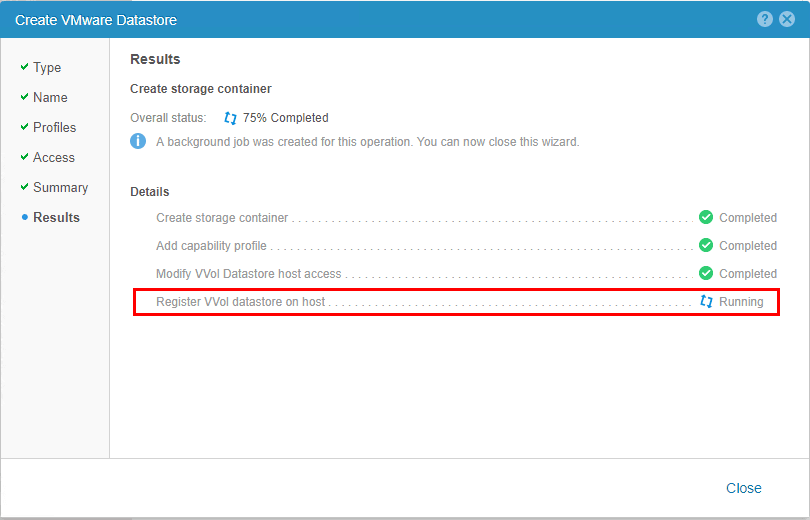This screenshot has height=520, width=810.
Task: Click the running spinner for Register VVol datastore
Action: (x=706, y=302)
